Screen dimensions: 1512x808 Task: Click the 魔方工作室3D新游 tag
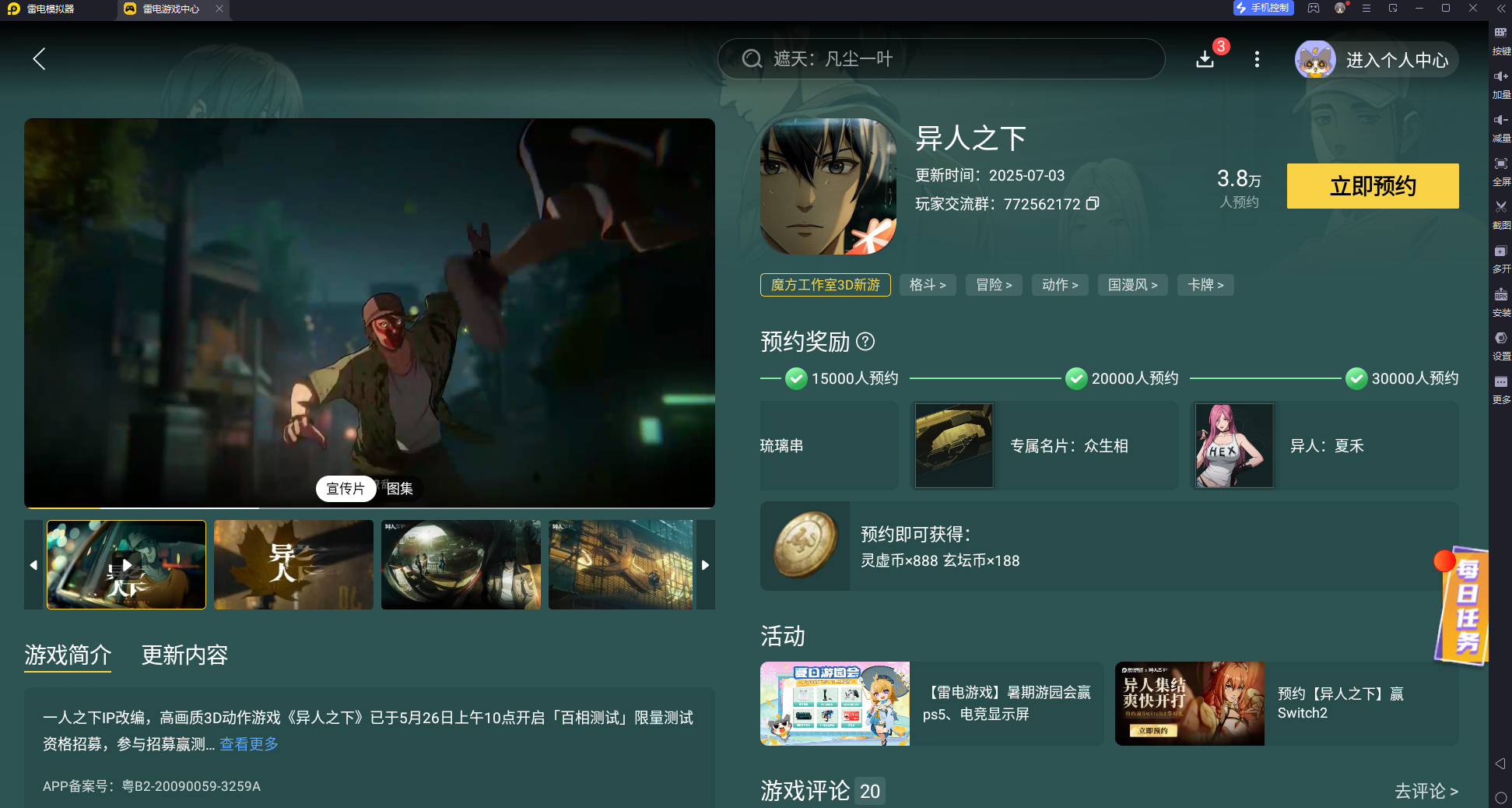tap(825, 285)
